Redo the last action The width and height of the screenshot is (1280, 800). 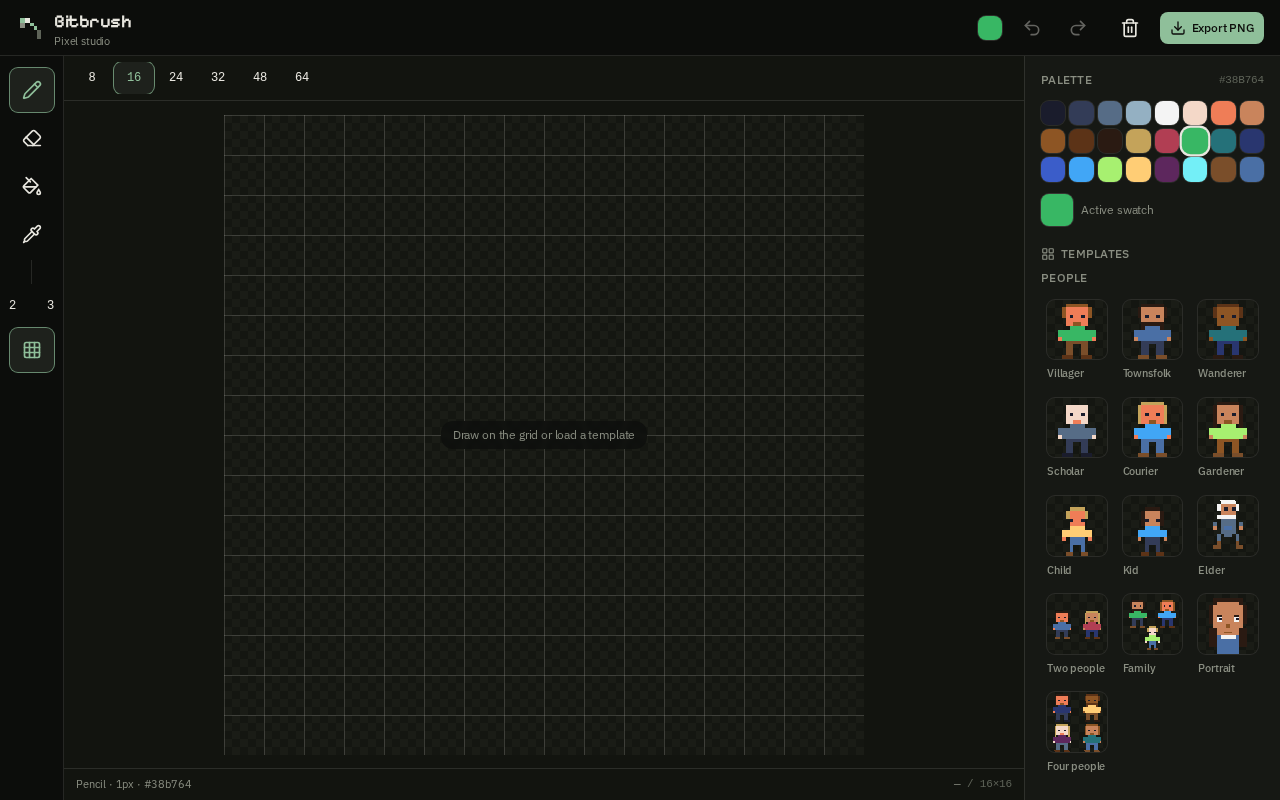pyautogui.click(x=1078, y=28)
